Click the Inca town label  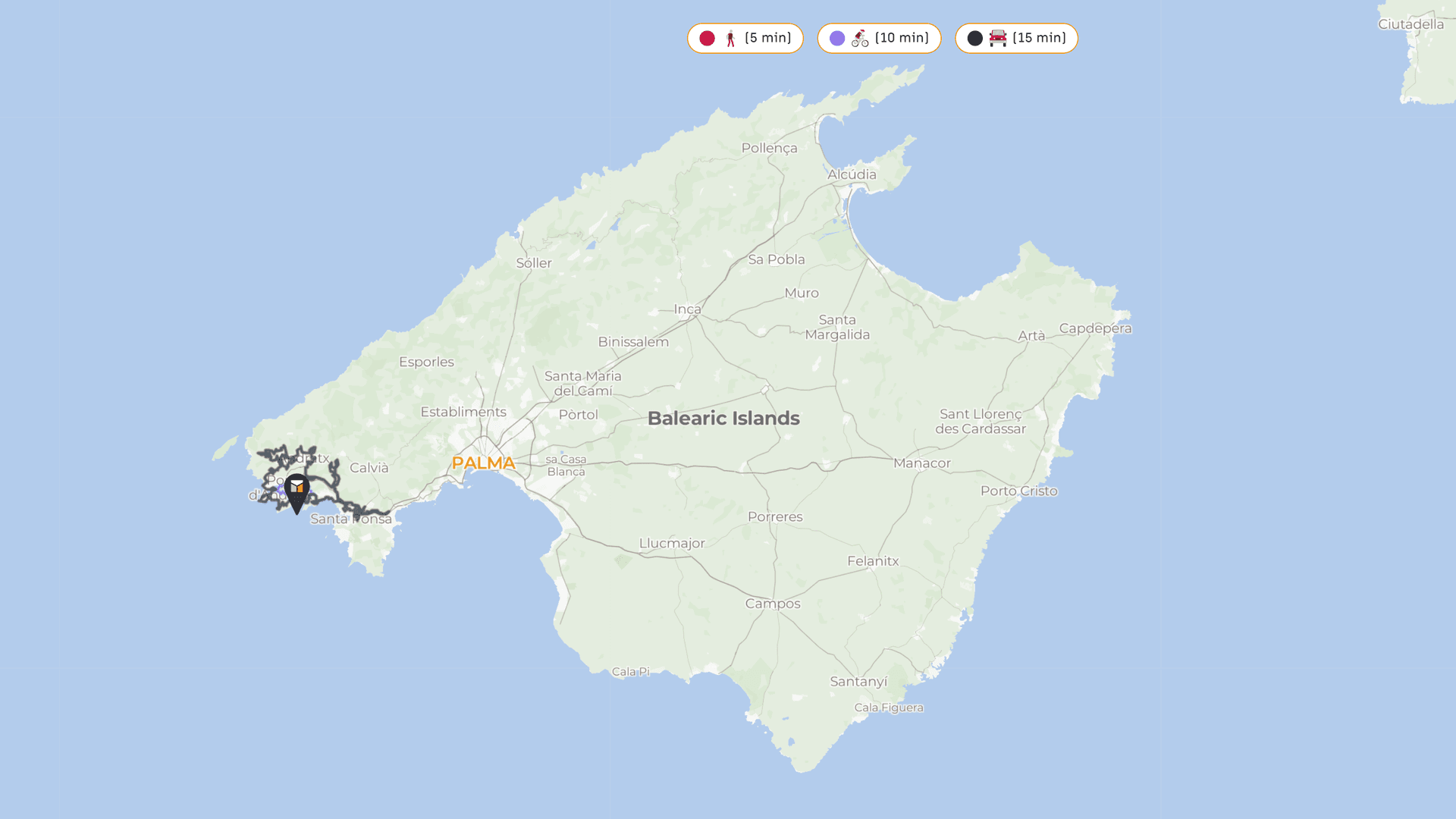click(687, 309)
